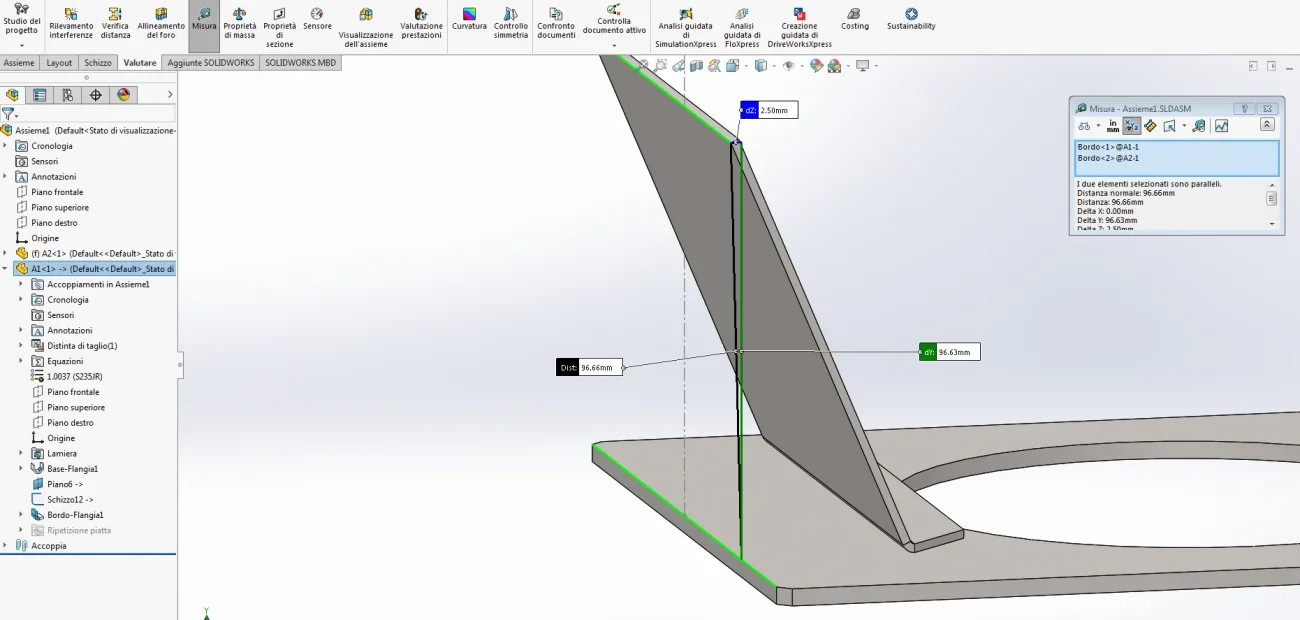
Task: Open the Curvatura analysis tool
Action: point(469,19)
